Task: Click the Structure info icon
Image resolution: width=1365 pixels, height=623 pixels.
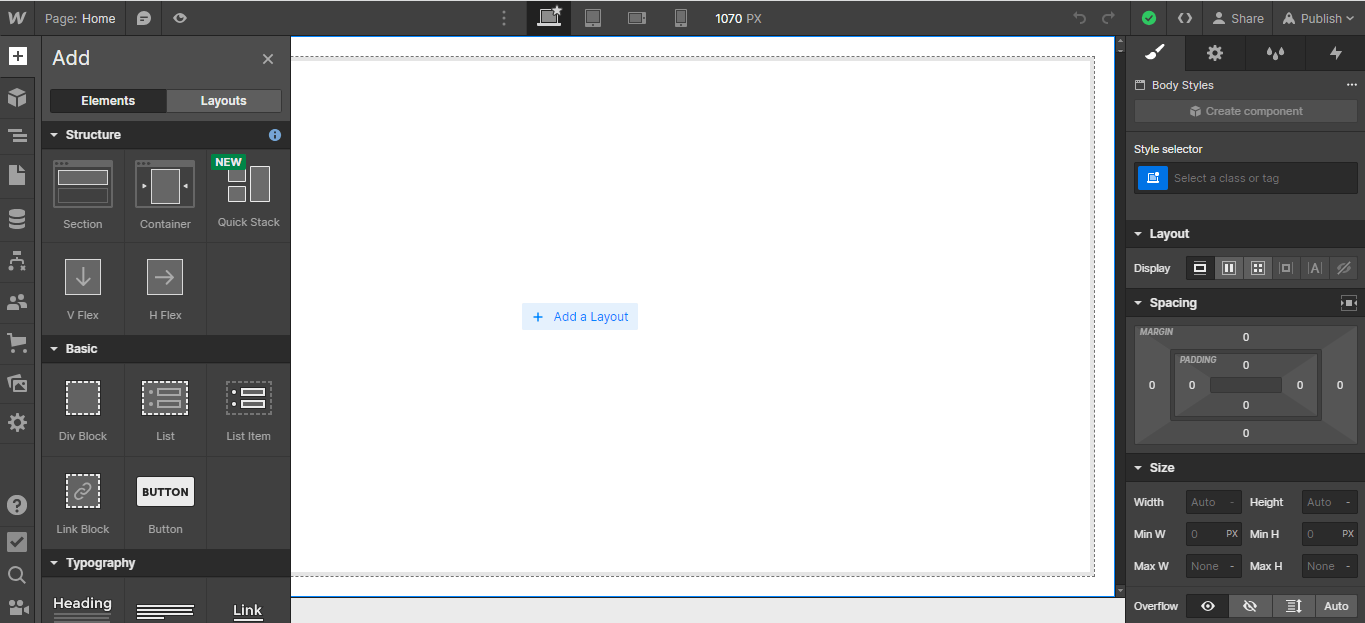Action: click(275, 135)
